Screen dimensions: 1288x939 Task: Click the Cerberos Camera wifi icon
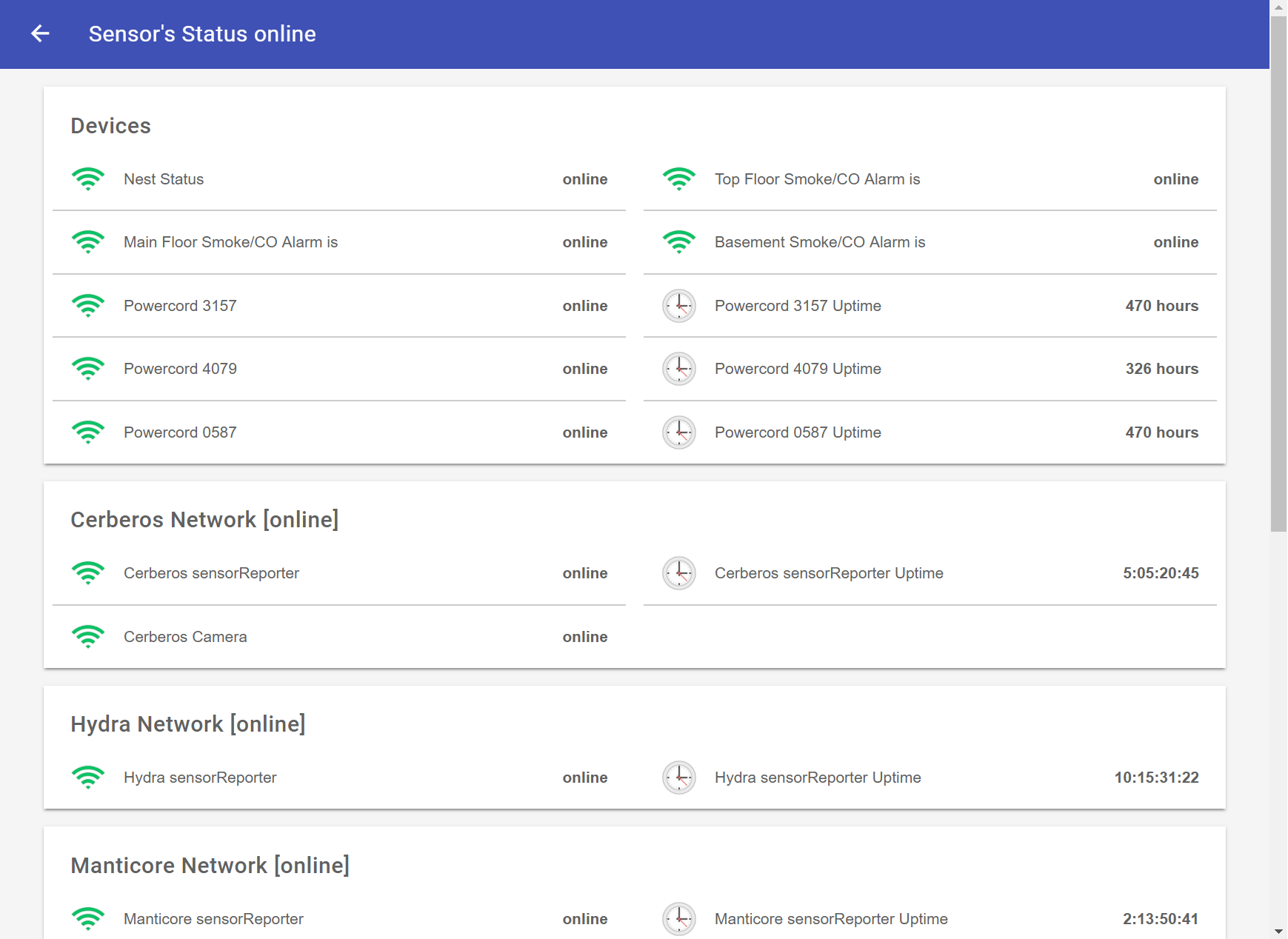[88, 637]
